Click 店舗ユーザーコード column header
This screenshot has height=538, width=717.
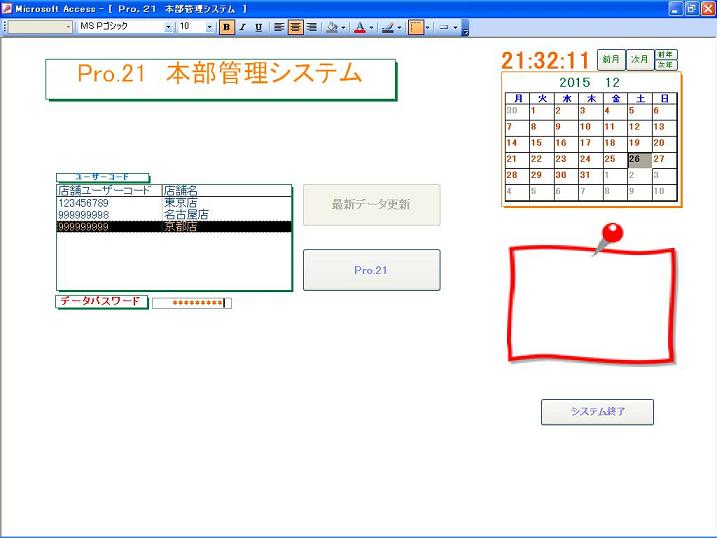click(109, 191)
